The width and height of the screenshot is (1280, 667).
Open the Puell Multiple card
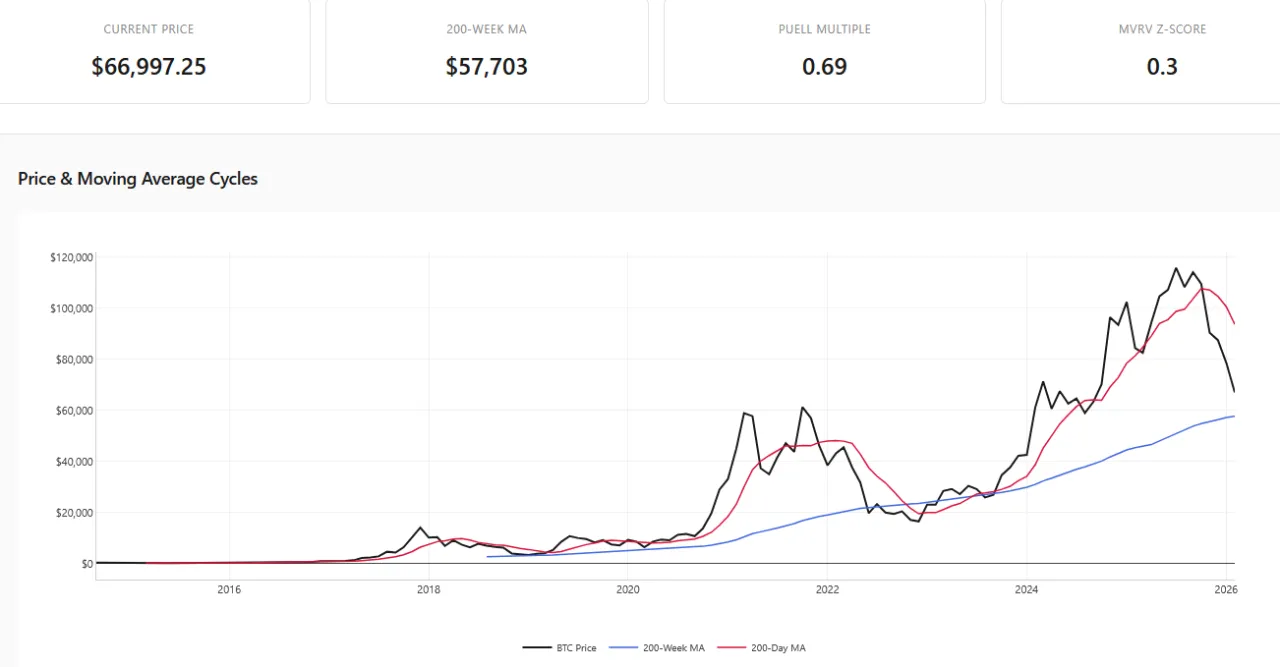click(x=824, y=51)
